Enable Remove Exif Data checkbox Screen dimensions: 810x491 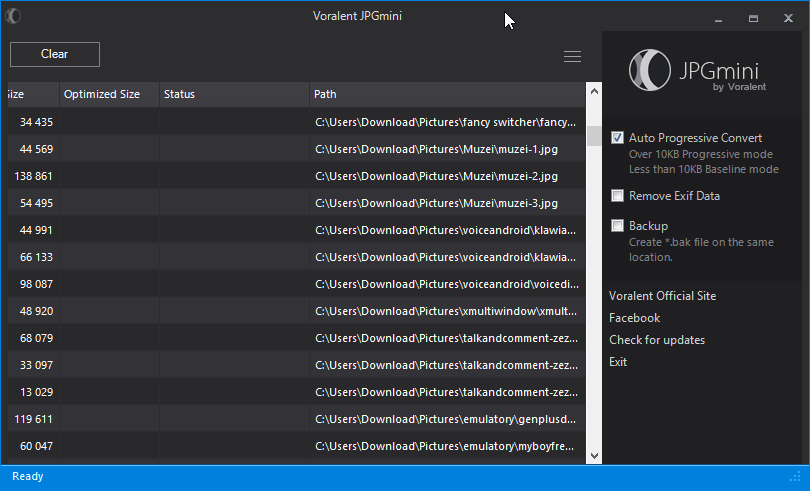[x=617, y=196]
